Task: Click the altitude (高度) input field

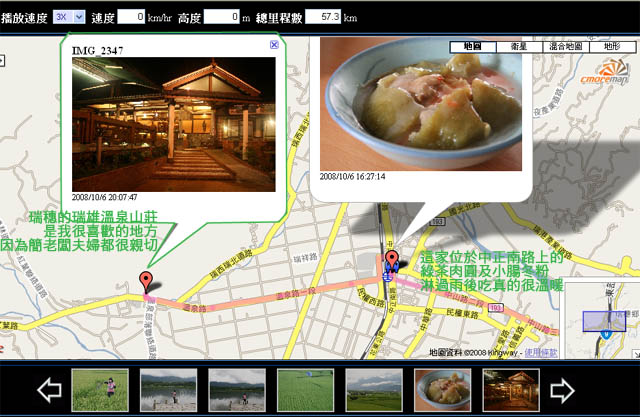Action: point(222,17)
